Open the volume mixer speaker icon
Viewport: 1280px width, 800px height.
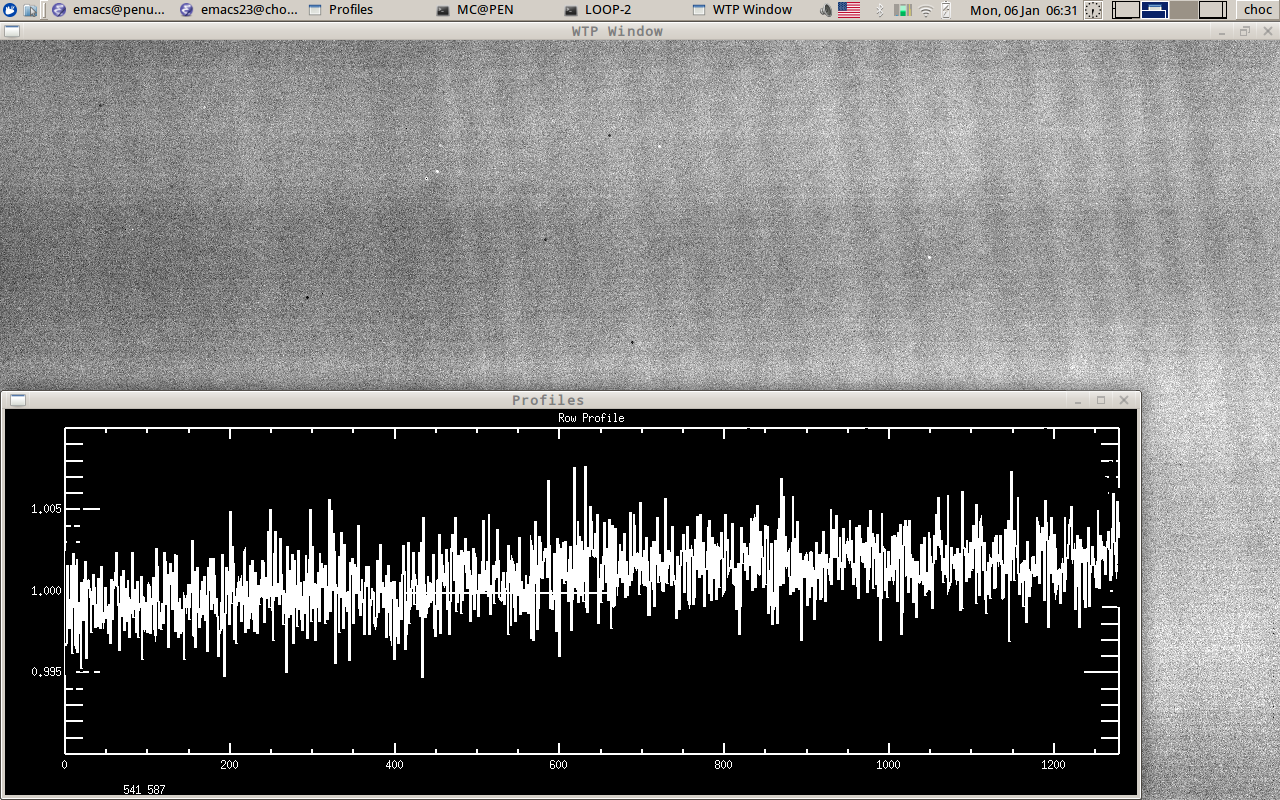coord(826,10)
